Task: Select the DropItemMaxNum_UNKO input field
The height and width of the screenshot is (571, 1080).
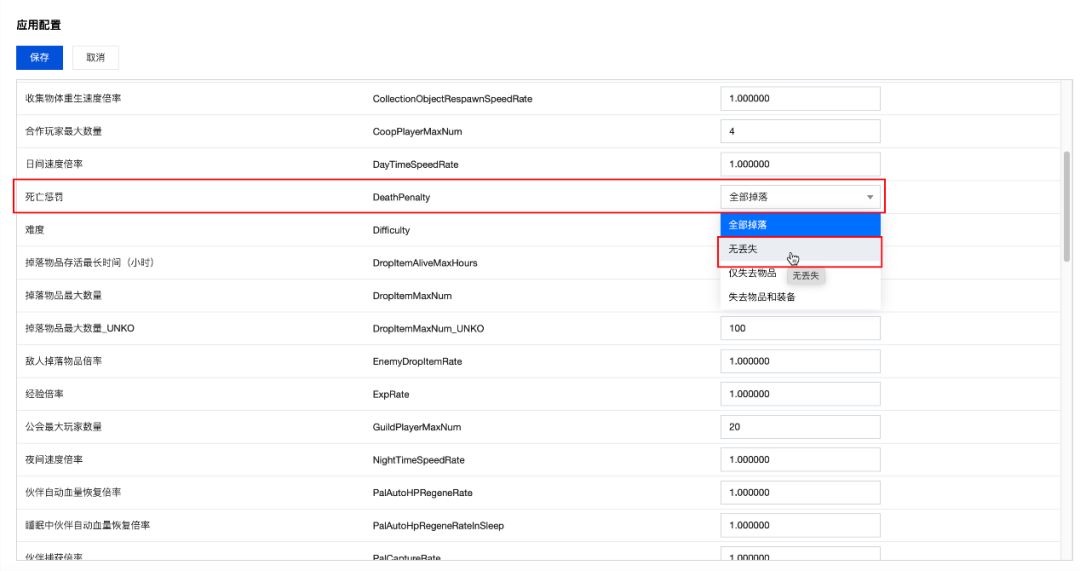Action: click(x=799, y=328)
